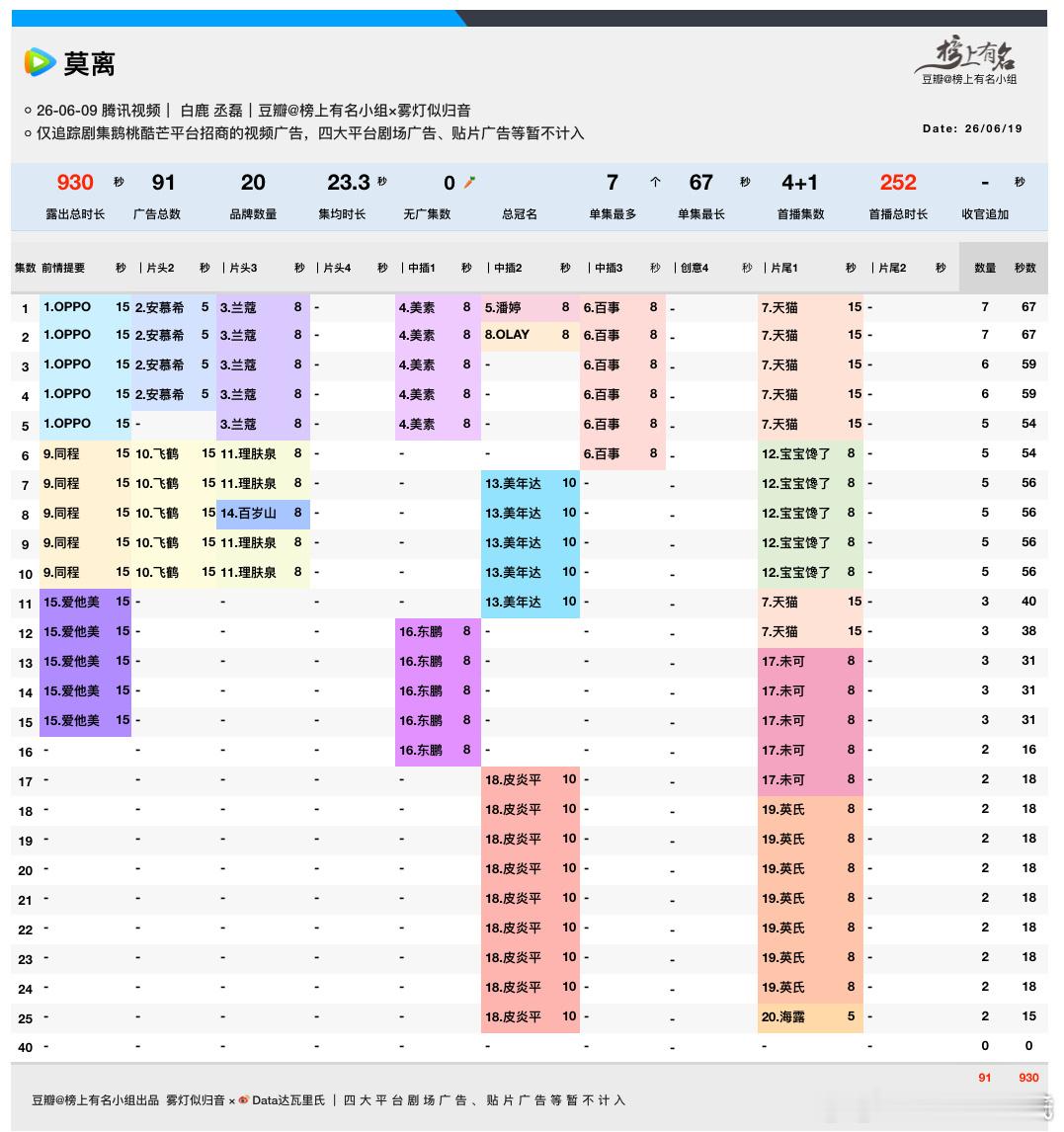Image resolution: width=1064 pixels, height=1132 pixels.
Task: Click the 首播总时长 label
Action: pyautogui.click(x=898, y=214)
